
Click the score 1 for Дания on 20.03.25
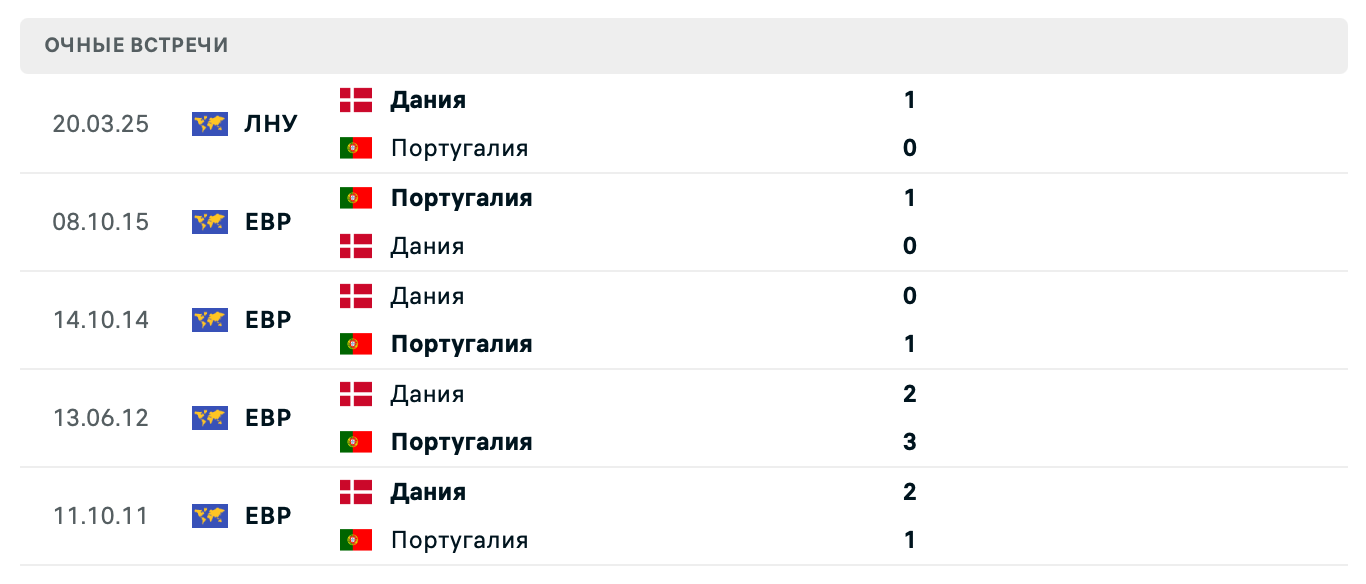pyautogui.click(x=908, y=100)
